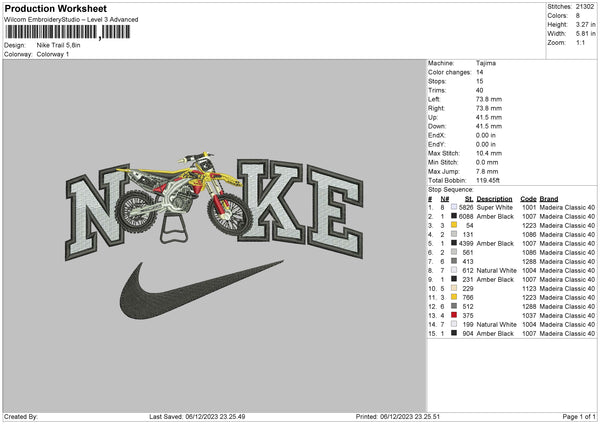Click the Total Bobbin value '119.45ft'

[488, 180]
